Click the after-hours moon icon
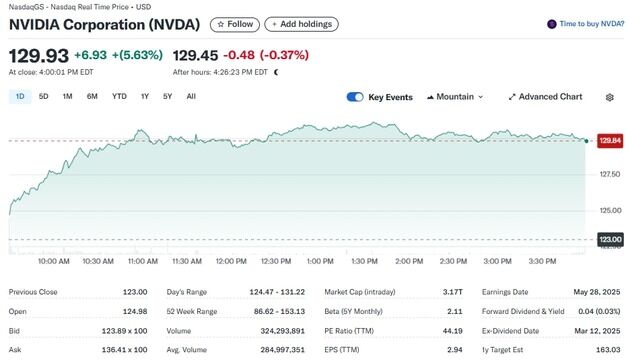Screen dimensions: 628x361 coord(276,73)
